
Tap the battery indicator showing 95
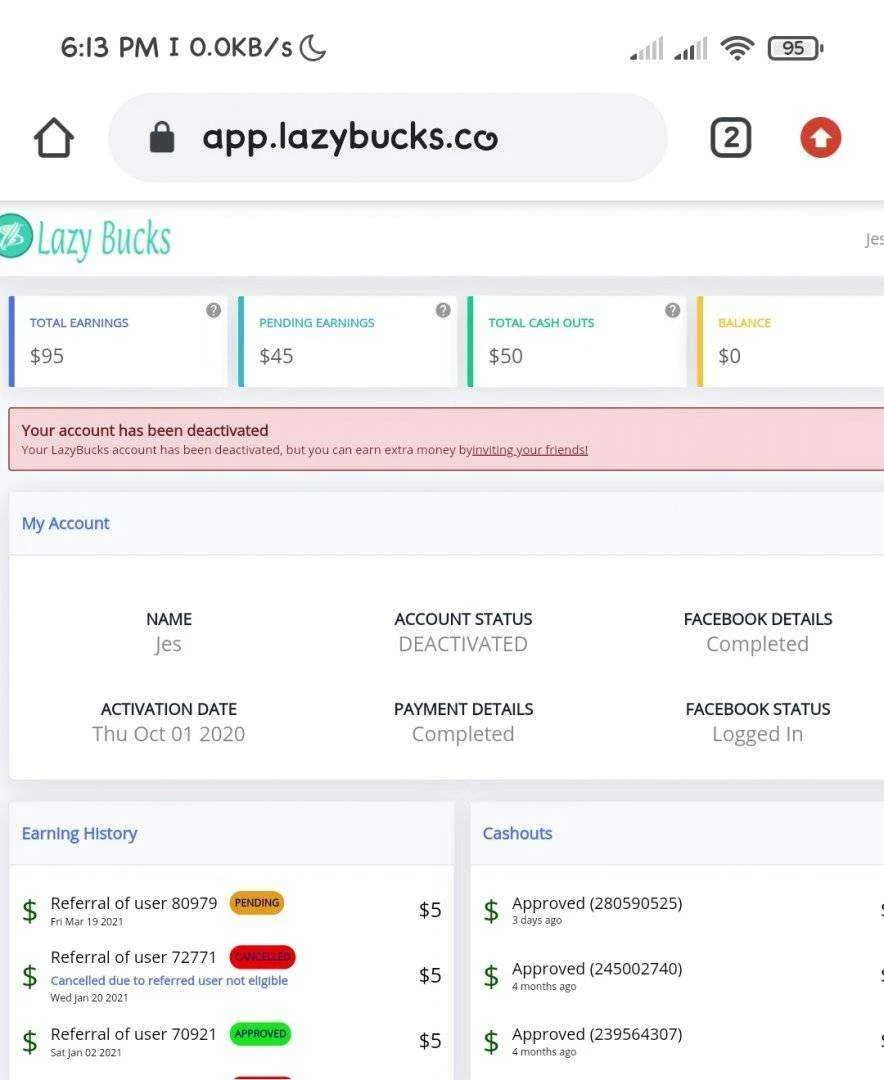pyautogui.click(x=796, y=48)
